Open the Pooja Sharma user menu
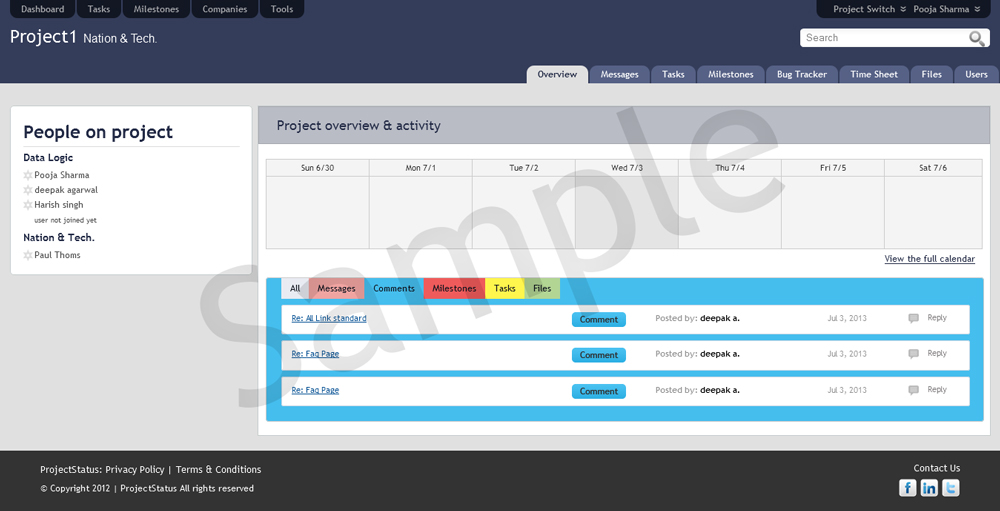Screen dimensions: 1000x511 946,9
